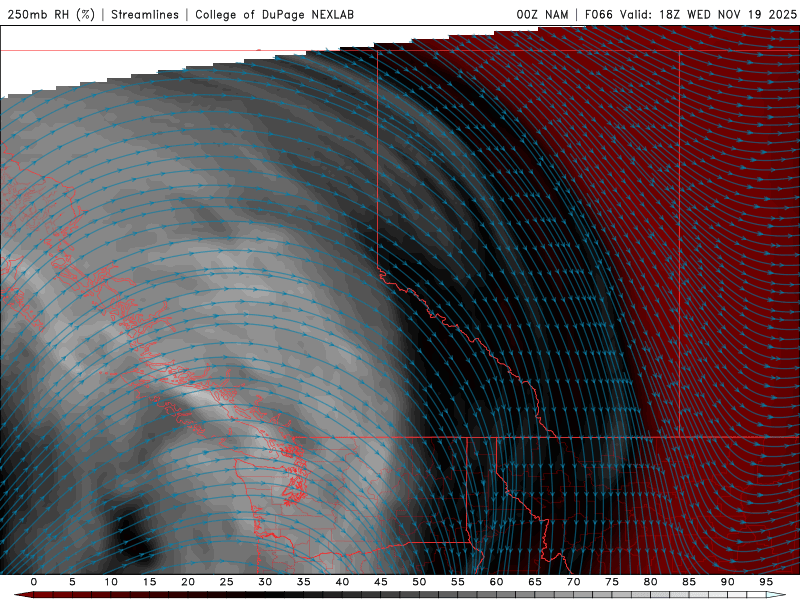Screen dimensions: 800x600
Task: Click the colorbar label "5"
Action: (x=72, y=582)
